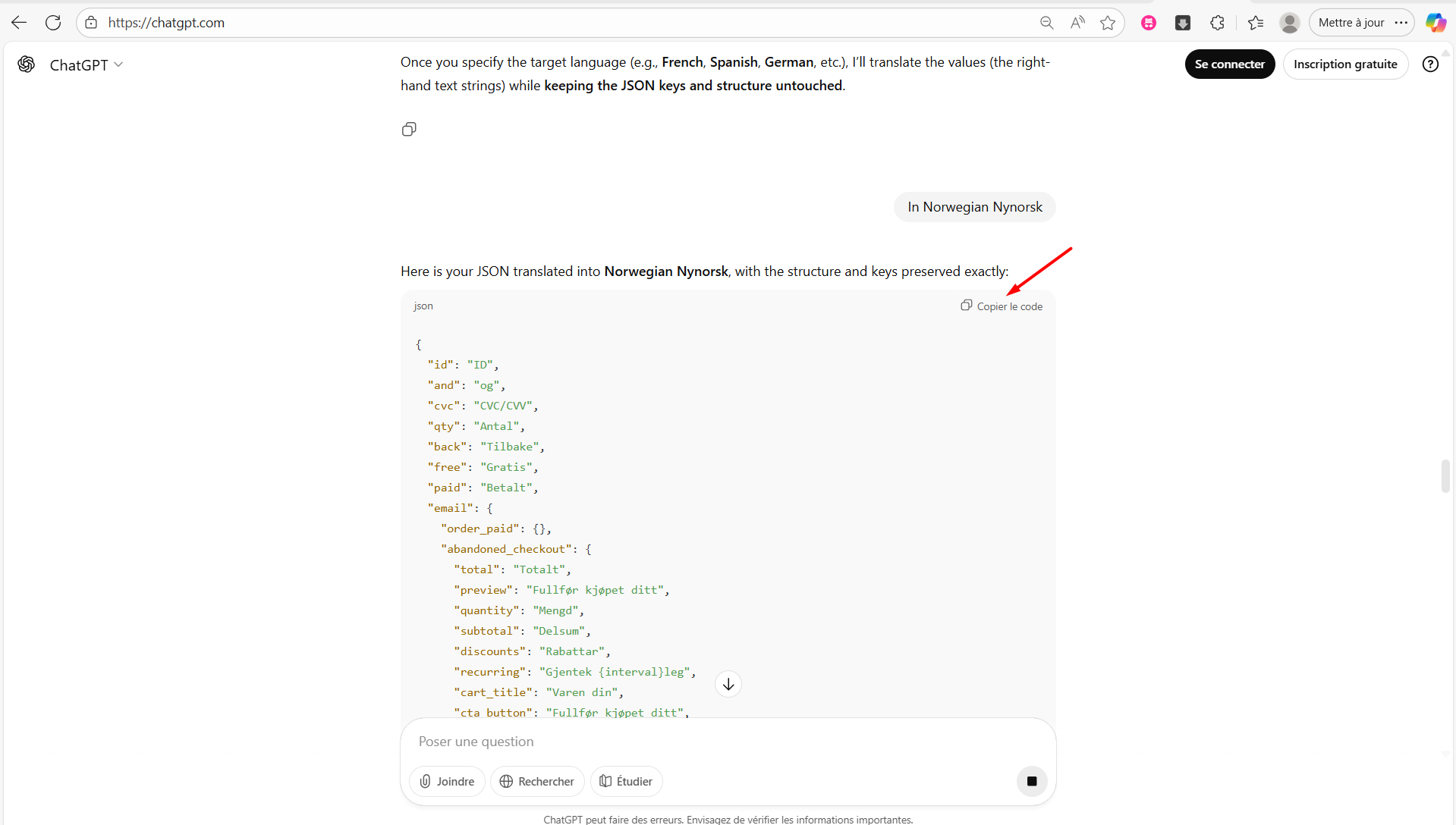Click Copier le code button
The height and width of the screenshot is (825, 1456).
pyautogui.click(x=1002, y=306)
